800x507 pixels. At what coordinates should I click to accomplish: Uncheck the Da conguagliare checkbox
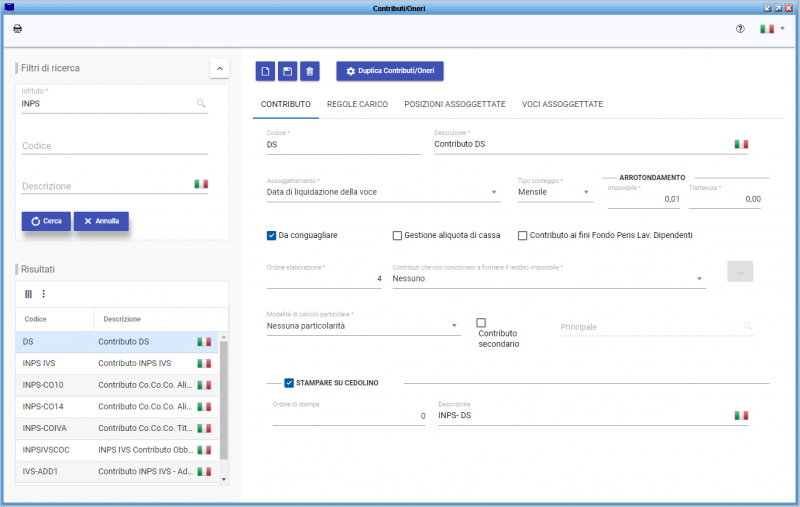pyautogui.click(x=272, y=235)
